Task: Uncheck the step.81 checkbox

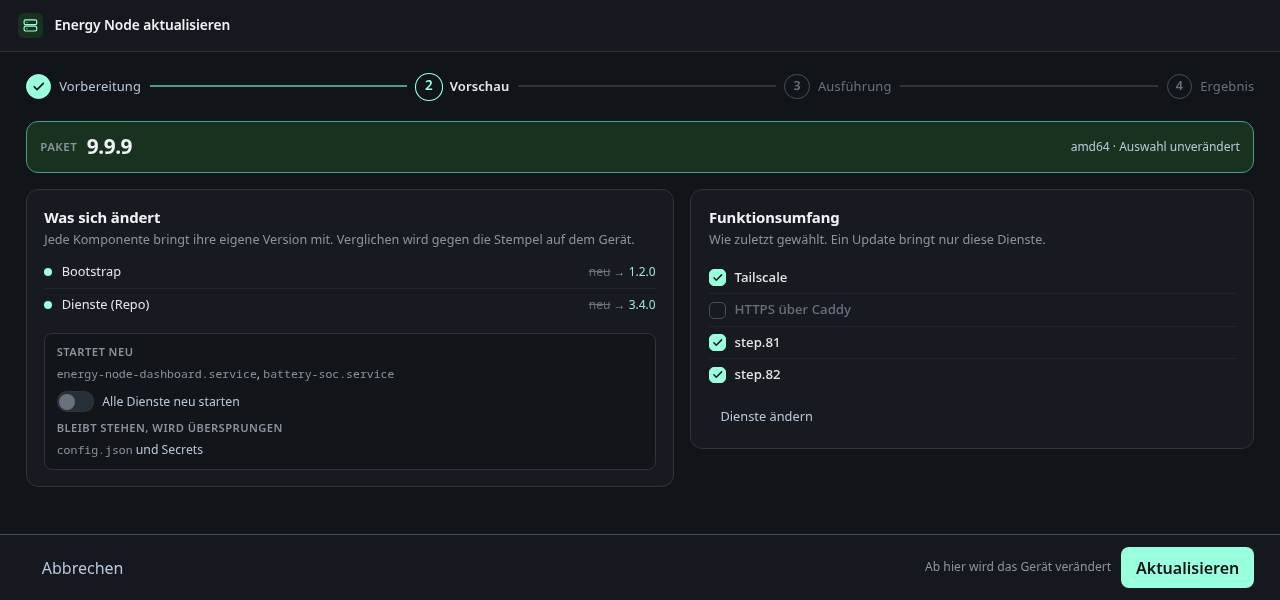Action: [x=717, y=342]
